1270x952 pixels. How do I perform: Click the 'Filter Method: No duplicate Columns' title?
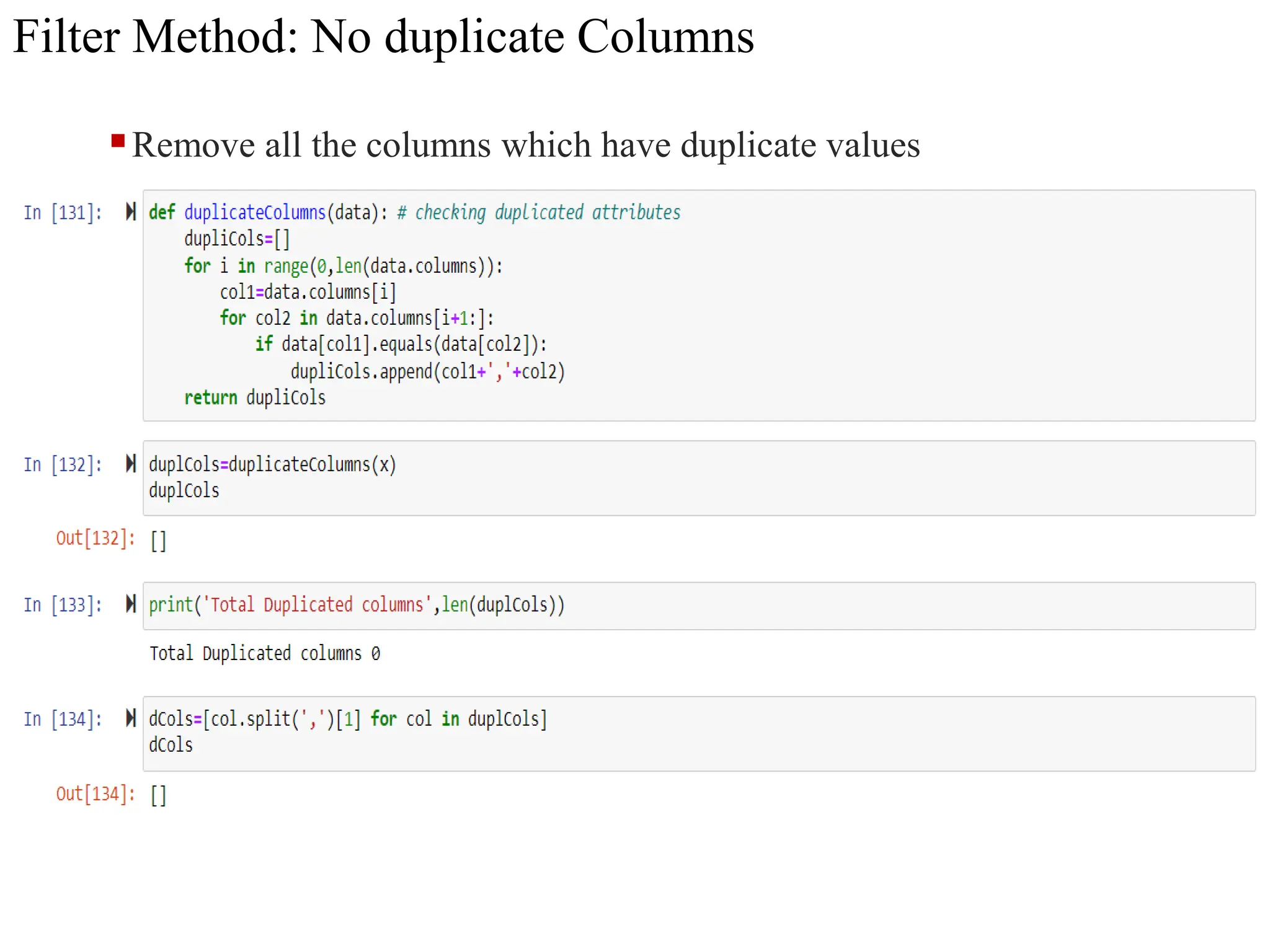pyautogui.click(x=383, y=37)
